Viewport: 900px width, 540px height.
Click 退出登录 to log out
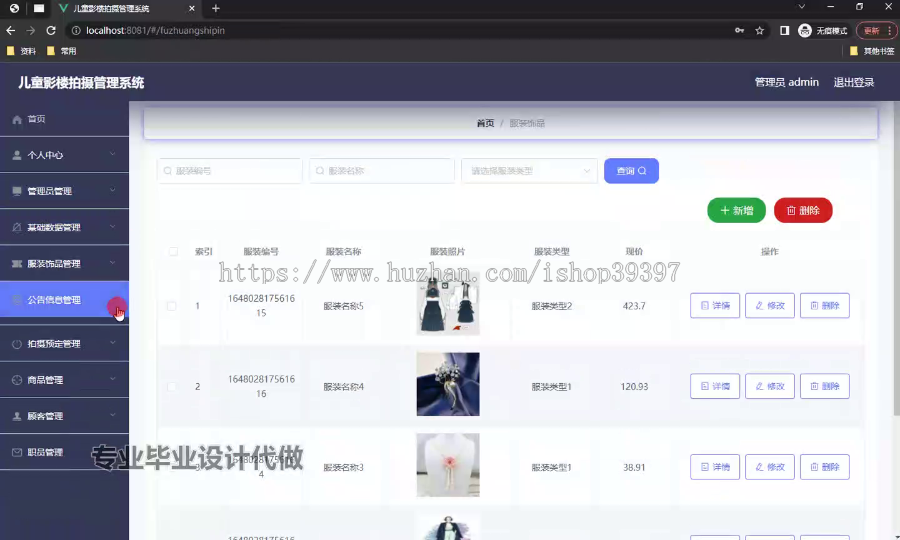tap(854, 82)
